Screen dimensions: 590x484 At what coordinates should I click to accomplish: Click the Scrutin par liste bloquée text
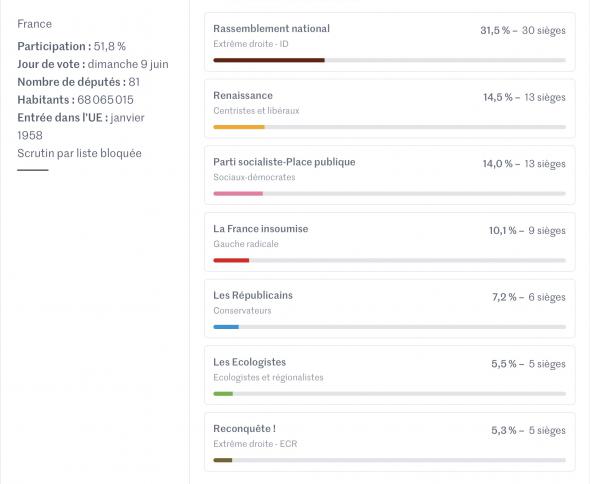coord(79,153)
